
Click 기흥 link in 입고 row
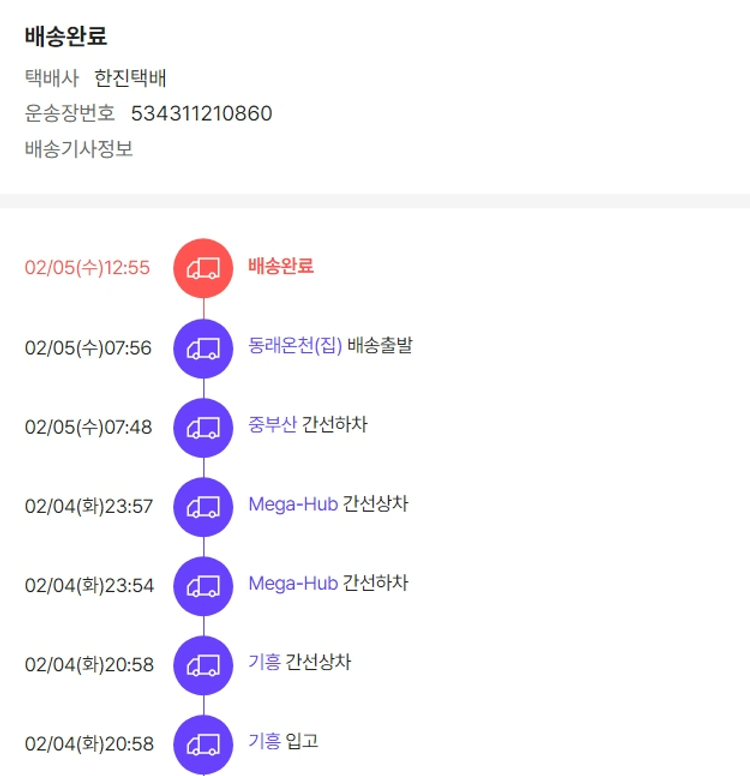coord(264,741)
